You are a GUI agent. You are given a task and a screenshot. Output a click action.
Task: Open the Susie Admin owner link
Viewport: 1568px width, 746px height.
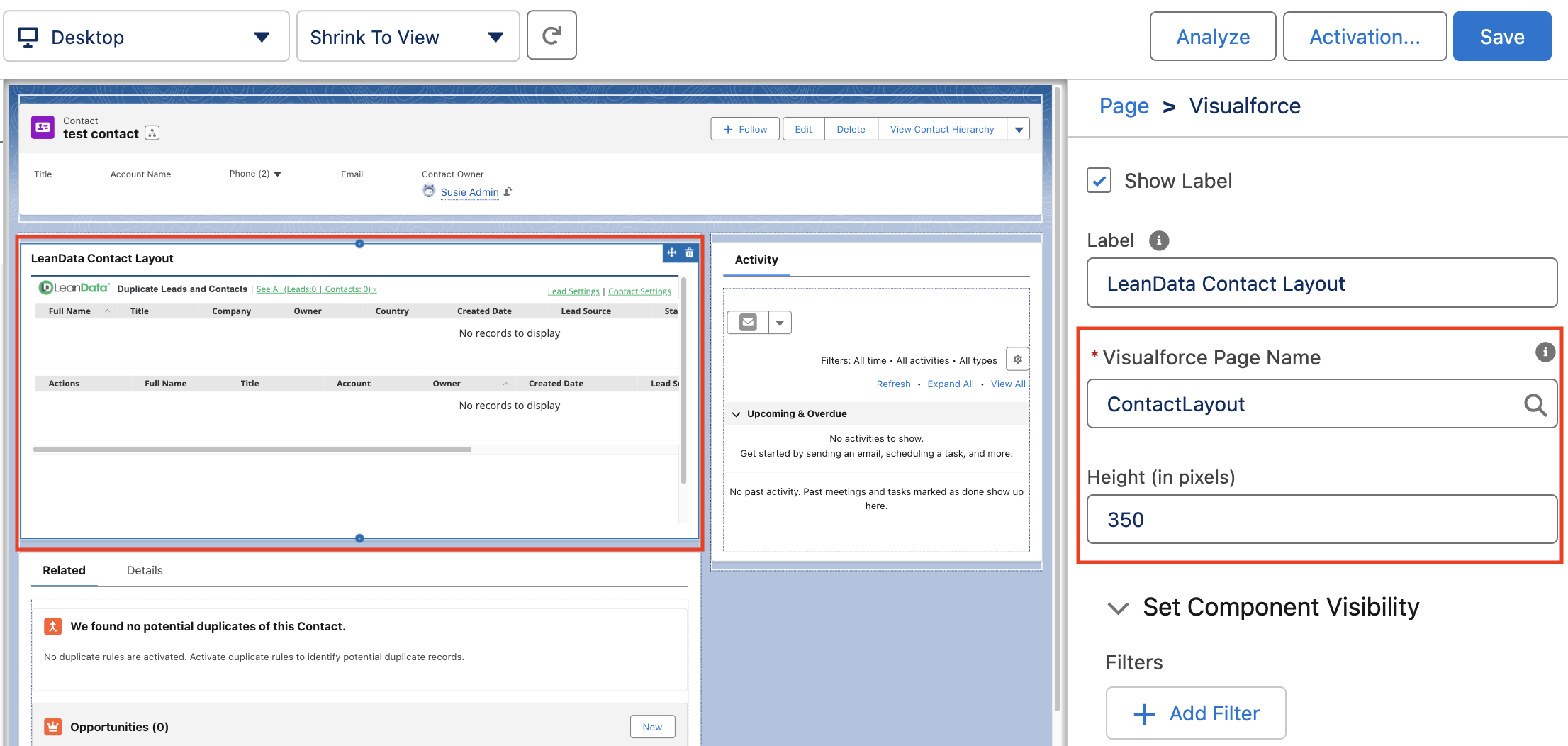[469, 192]
